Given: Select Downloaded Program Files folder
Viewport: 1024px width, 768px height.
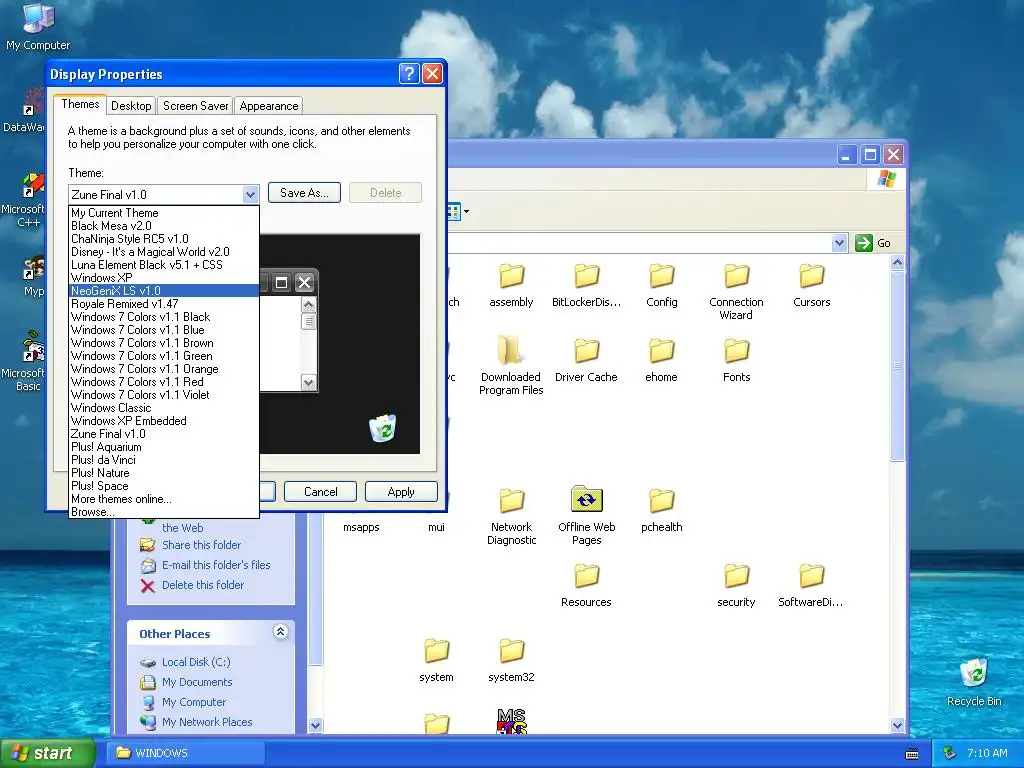Looking at the screenshot, I should pyautogui.click(x=511, y=366).
